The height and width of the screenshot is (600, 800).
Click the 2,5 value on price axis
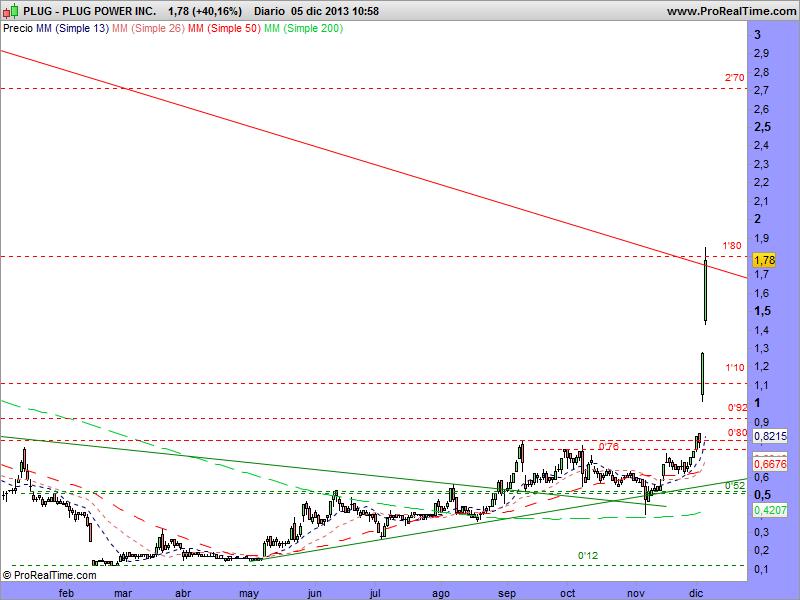tap(762, 127)
